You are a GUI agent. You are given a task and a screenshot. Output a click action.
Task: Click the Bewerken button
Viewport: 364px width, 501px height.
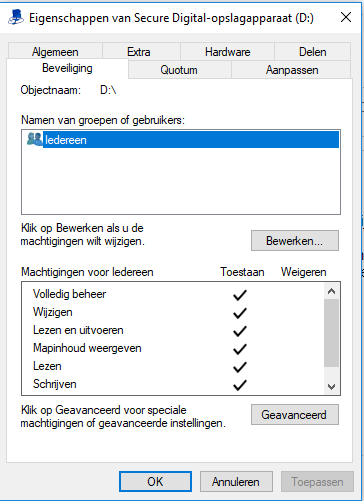pos(295,240)
